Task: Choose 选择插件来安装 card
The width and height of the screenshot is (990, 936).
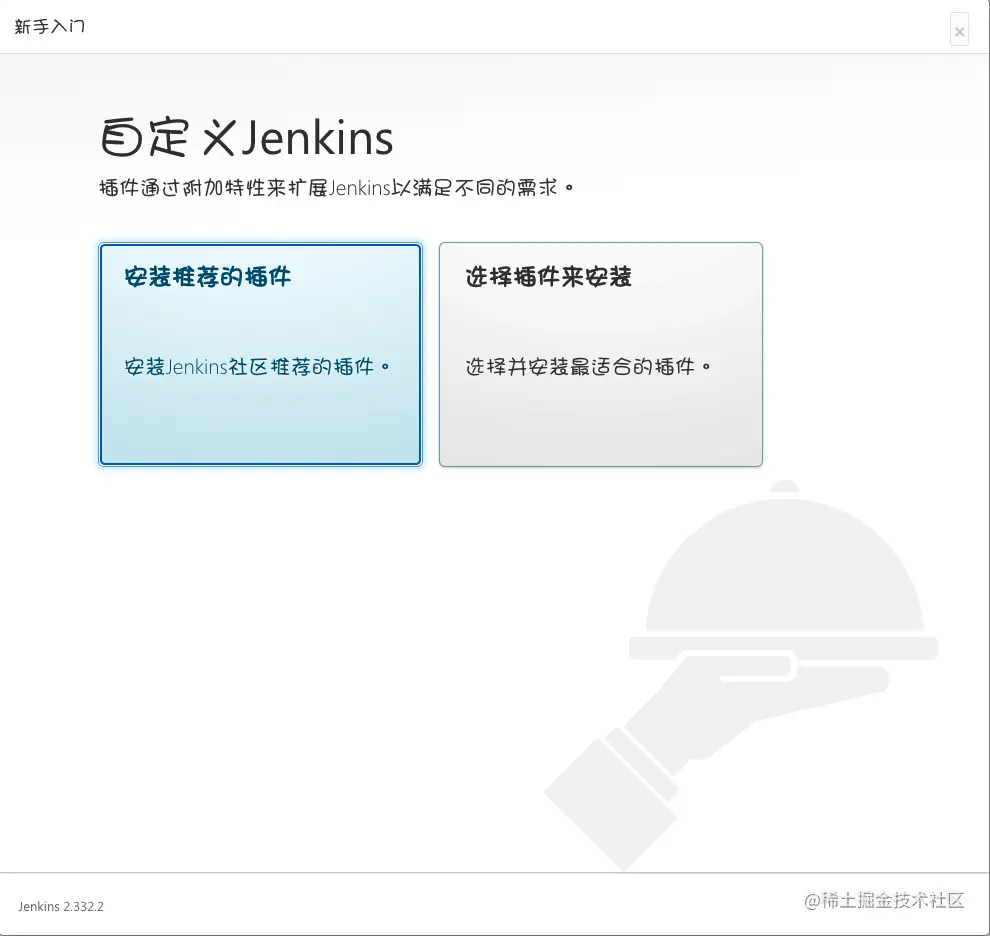Action: click(600, 354)
